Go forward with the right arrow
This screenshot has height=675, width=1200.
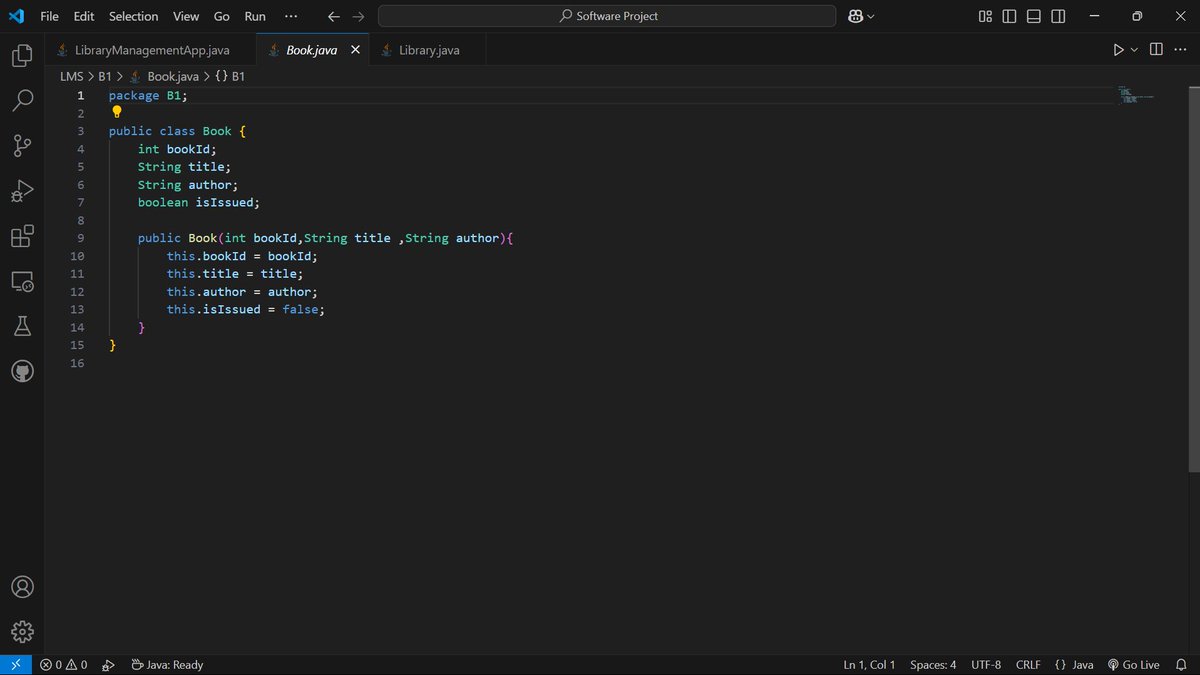[358, 16]
